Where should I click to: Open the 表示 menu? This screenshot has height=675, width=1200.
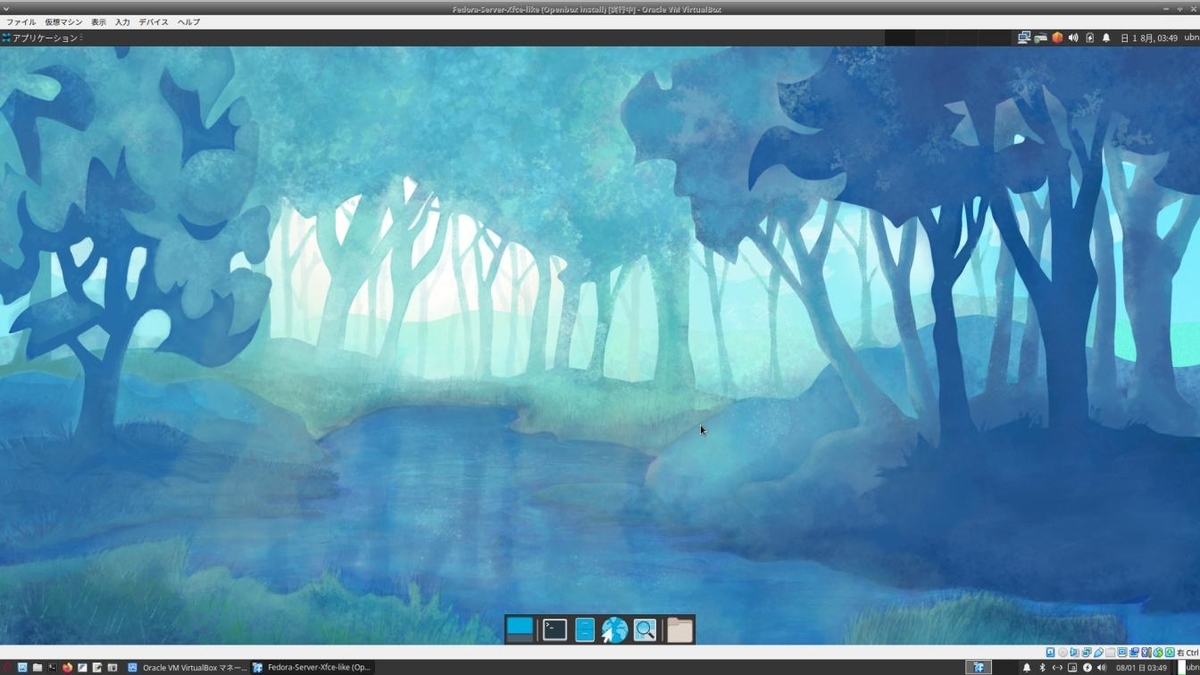click(98, 22)
